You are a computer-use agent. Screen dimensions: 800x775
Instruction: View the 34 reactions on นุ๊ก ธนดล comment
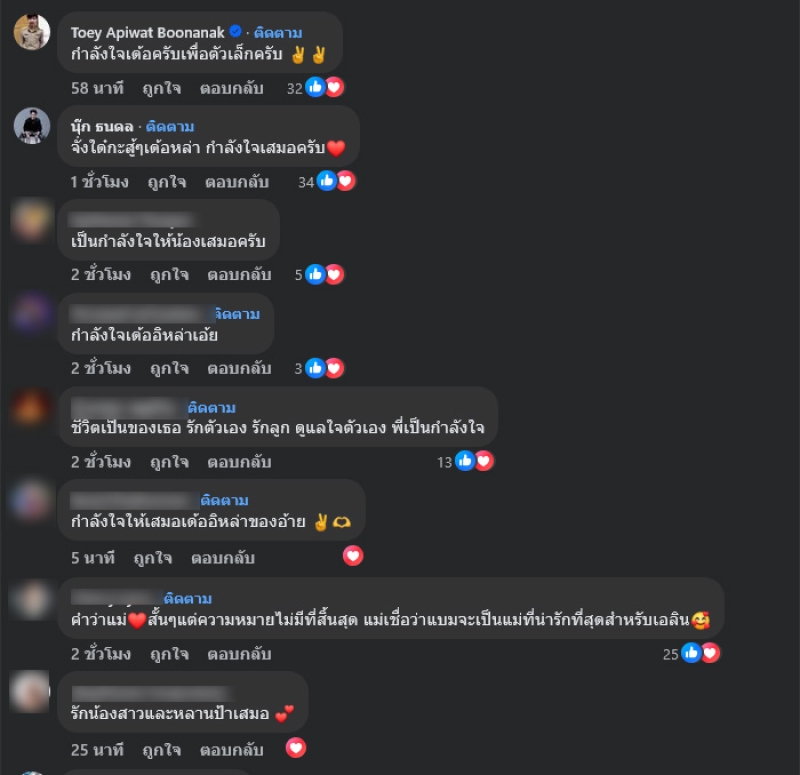click(x=327, y=182)
